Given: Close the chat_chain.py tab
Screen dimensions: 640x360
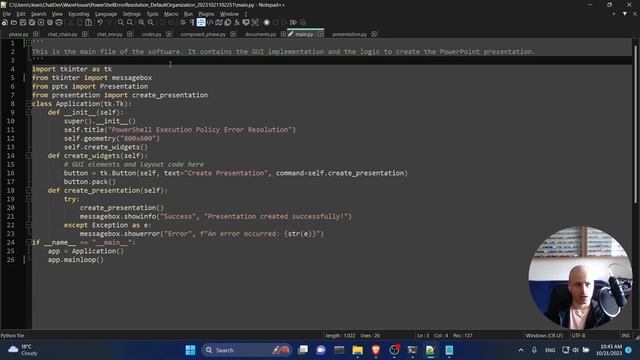Looking at the screenshot, I should pos(84,34).
